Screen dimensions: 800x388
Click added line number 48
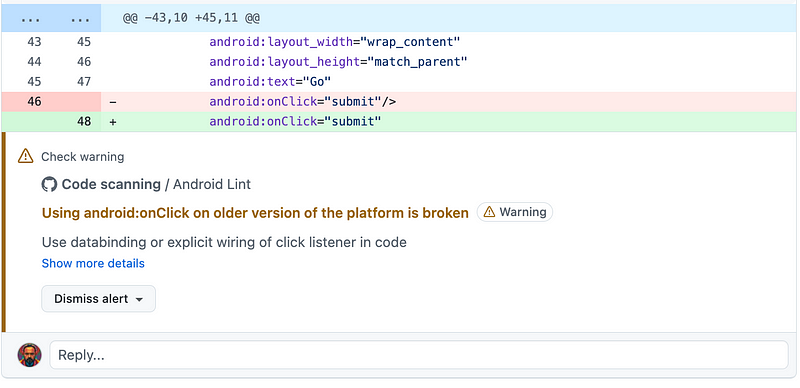coord(84,122)
